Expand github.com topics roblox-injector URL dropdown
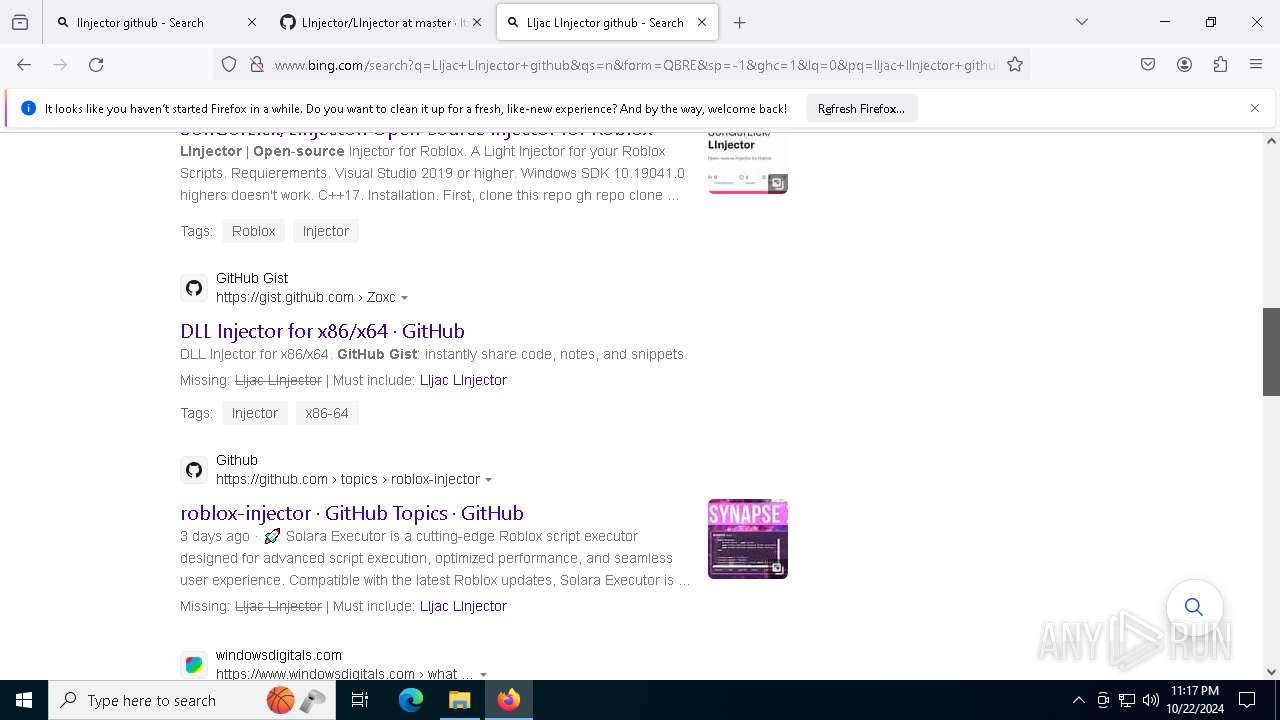This screenshot has height=720, width=1280. coord(488,480)
